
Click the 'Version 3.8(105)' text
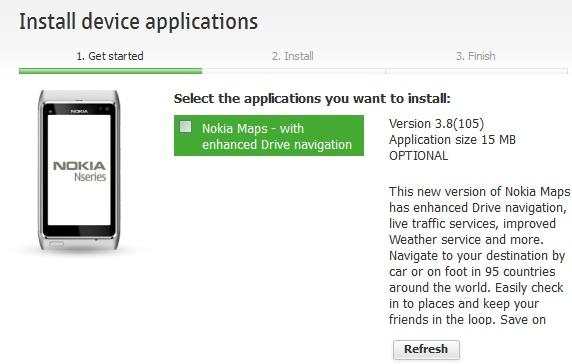pyautogui.click(x=436, y=124)
